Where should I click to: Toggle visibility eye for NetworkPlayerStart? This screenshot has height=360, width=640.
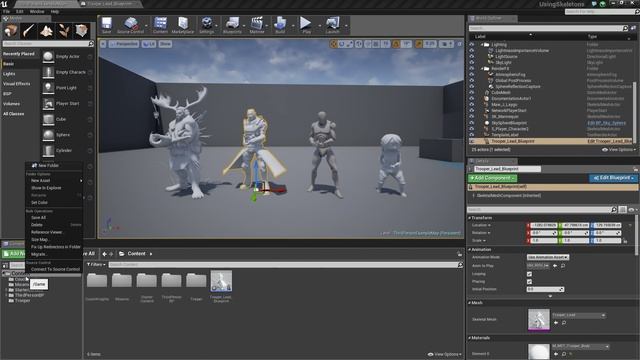(472, 111)
